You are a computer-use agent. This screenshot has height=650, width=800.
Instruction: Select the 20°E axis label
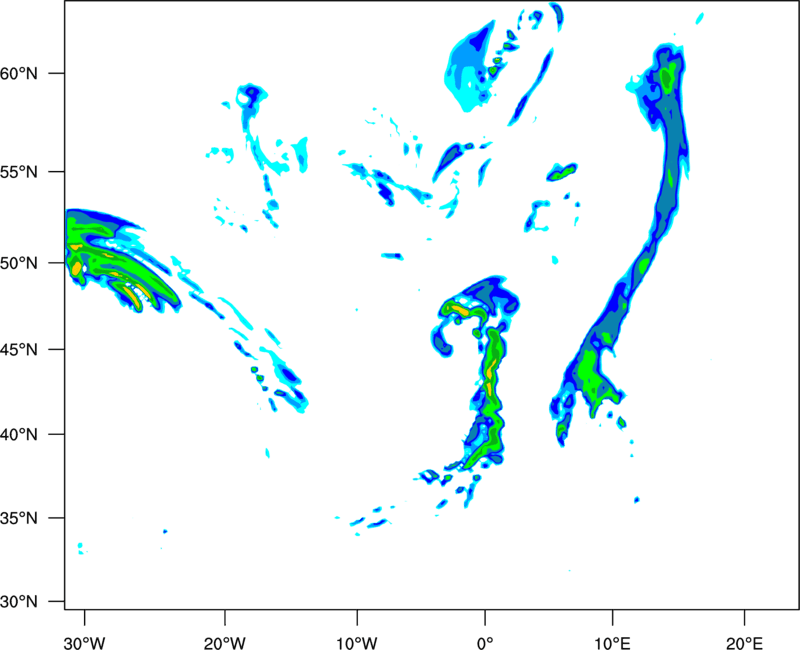(744, 643)
